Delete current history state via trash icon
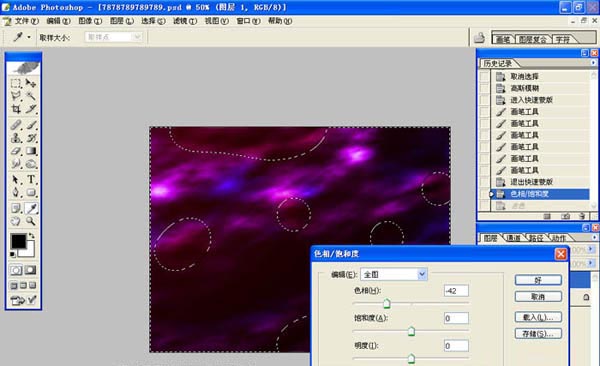This screenshot has width=600, height=366. (x=582, y=216)
